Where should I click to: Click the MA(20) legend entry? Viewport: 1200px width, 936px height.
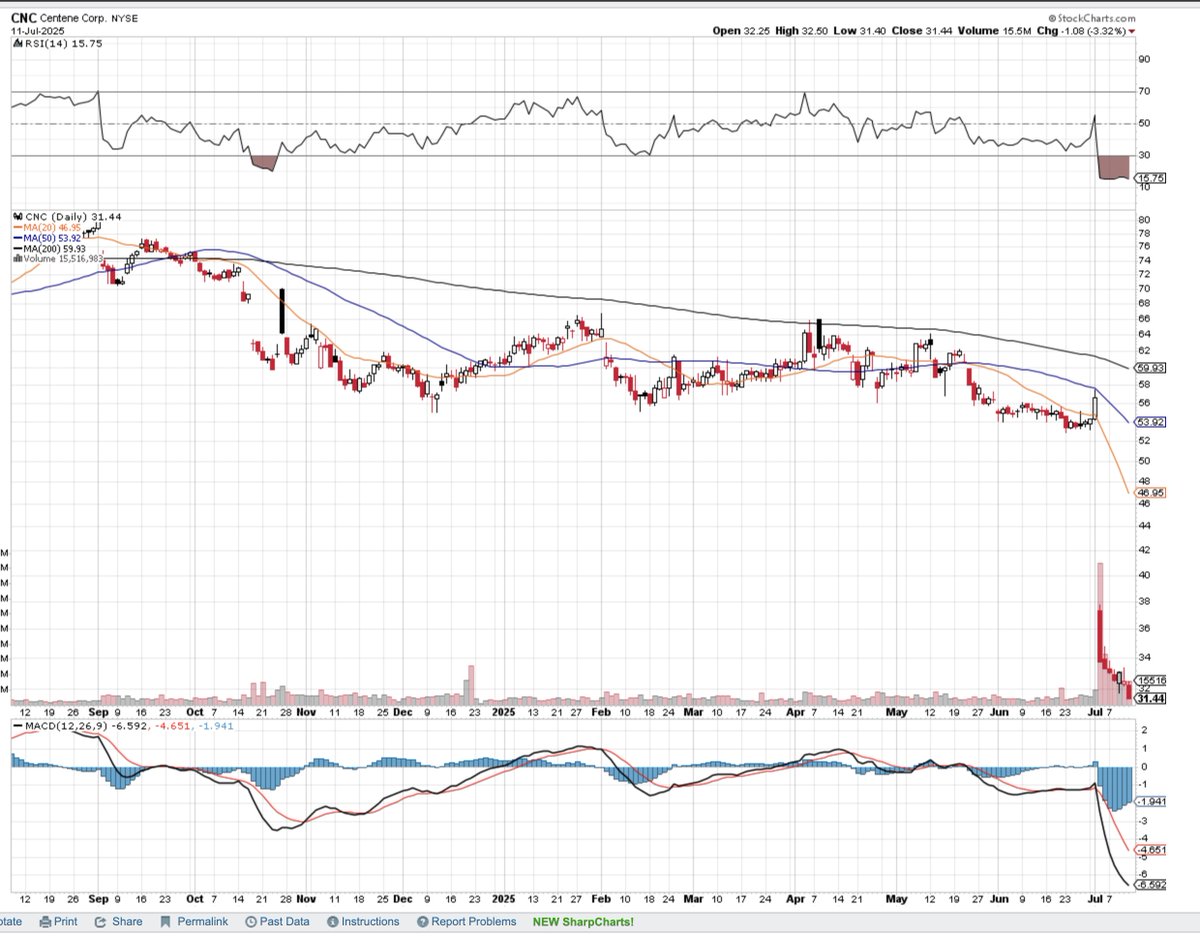pyautogui.click(x=45, y=227)
